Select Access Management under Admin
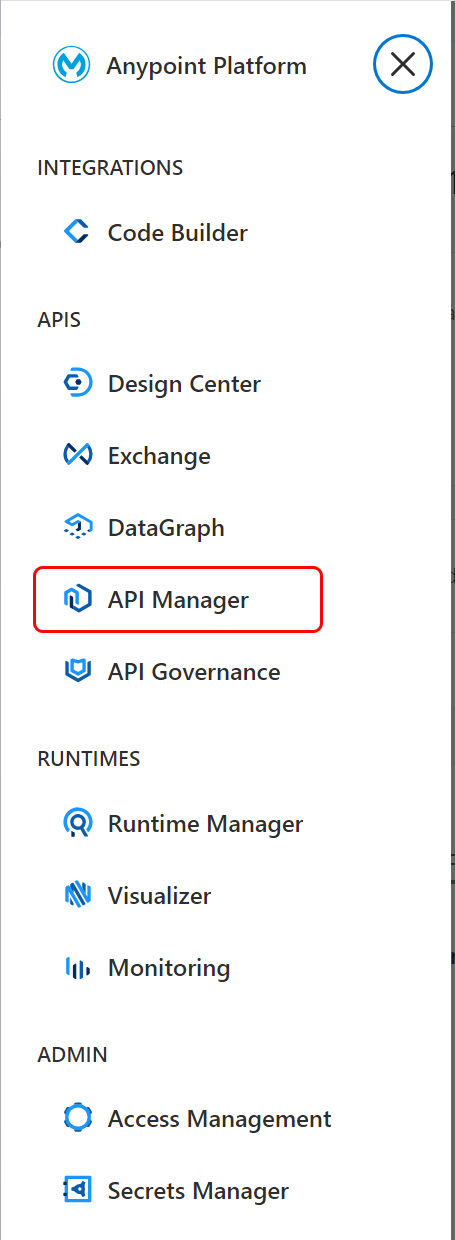Image resolution: width=455 pixels, height=1240 pixels. 220,1119
